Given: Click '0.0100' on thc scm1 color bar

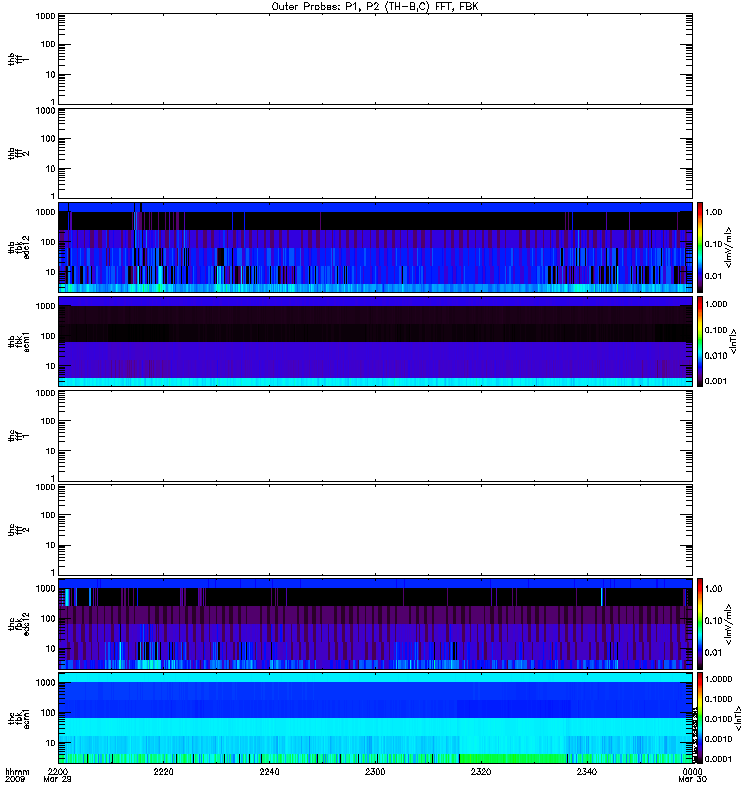Looking at the screenshot, I should (x=718, y=719).
